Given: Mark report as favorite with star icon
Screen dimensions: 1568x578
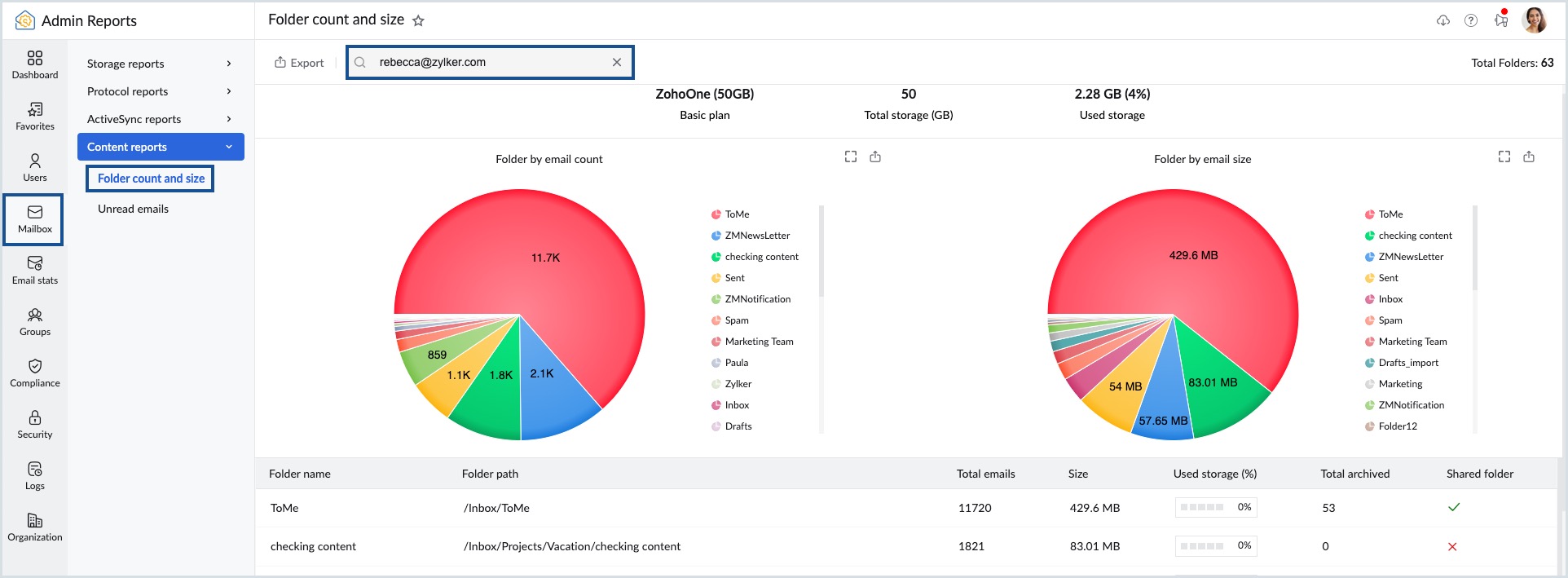Looking at the screenshot, I should pos(418,21).
